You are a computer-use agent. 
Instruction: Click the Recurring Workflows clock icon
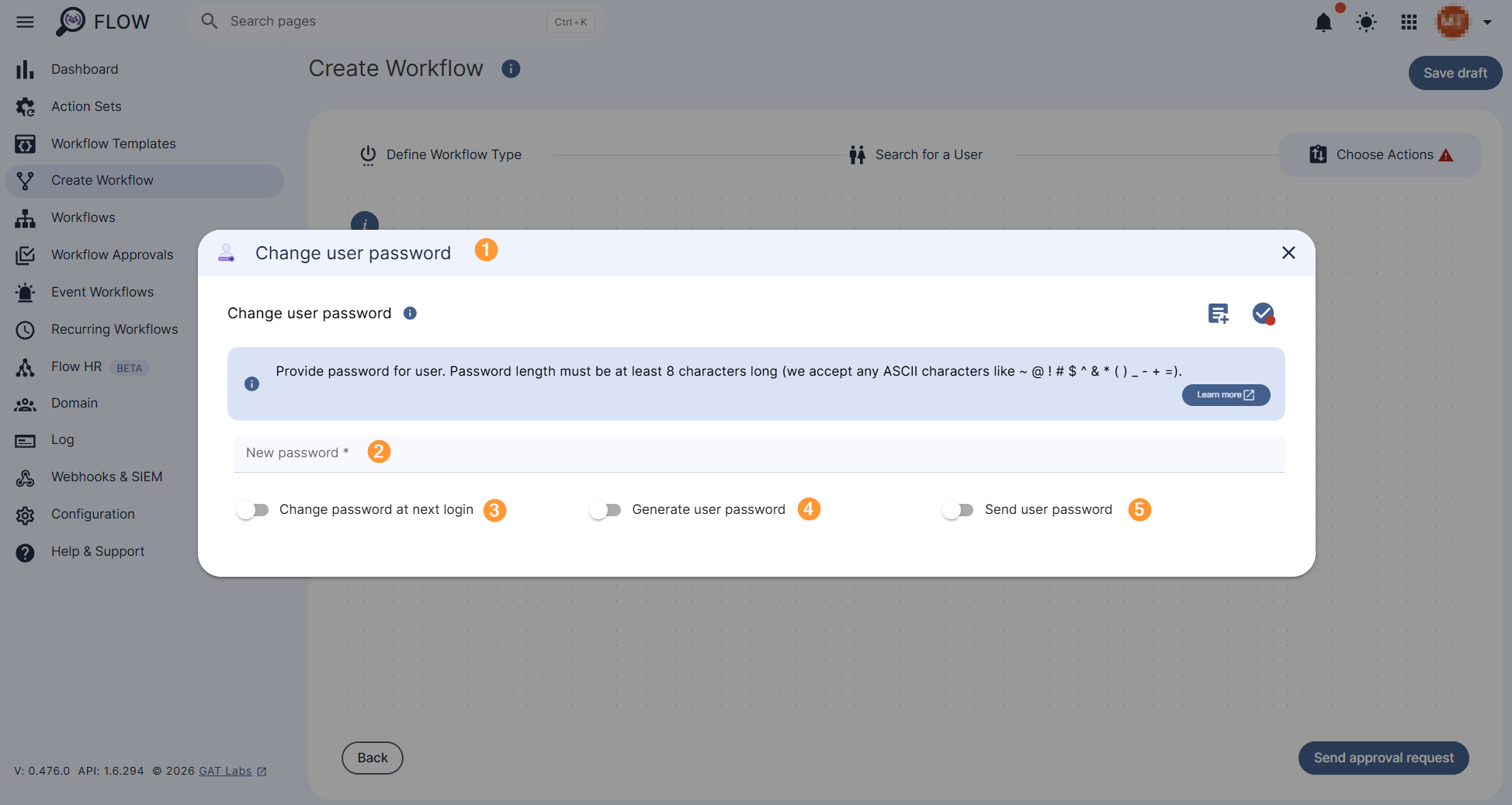pos(26,329)
